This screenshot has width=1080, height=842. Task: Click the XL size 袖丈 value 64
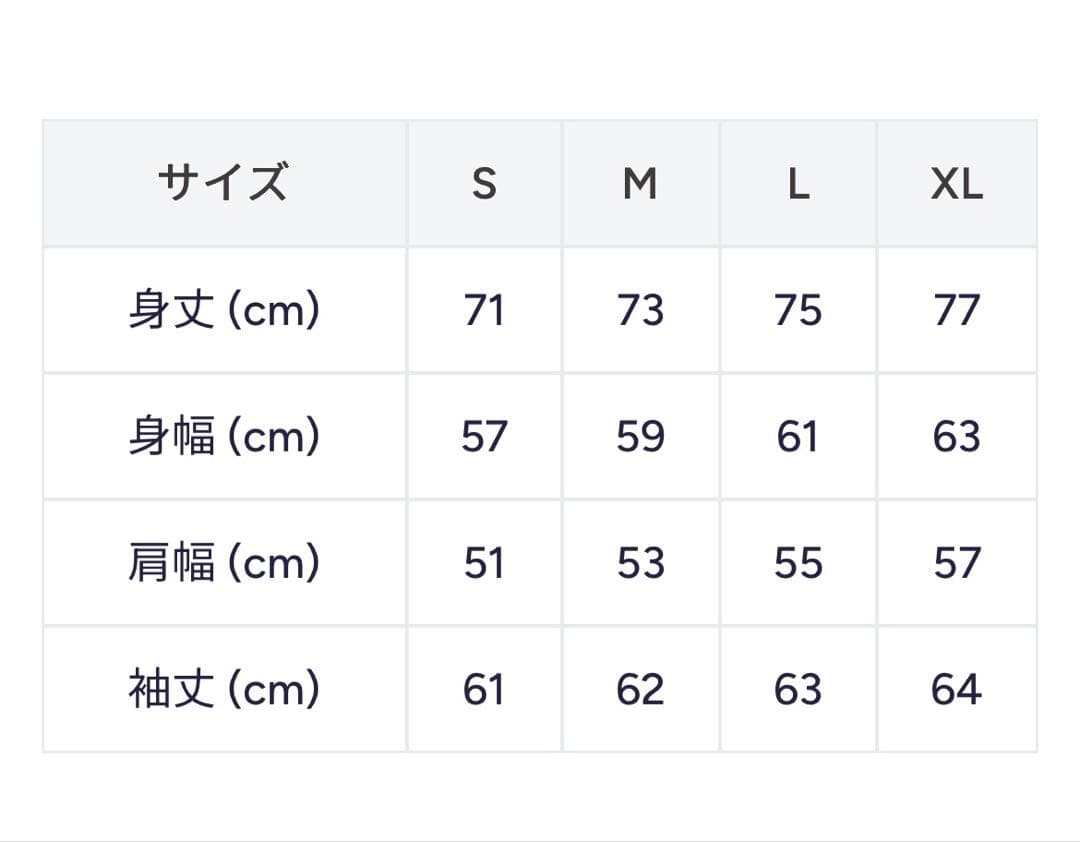pos(957,689)
